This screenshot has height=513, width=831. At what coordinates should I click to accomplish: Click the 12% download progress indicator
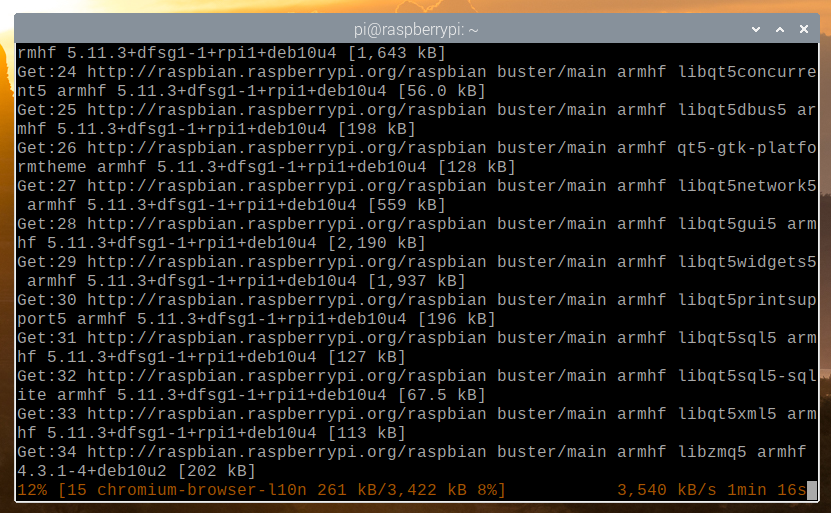tap(32, 490)
